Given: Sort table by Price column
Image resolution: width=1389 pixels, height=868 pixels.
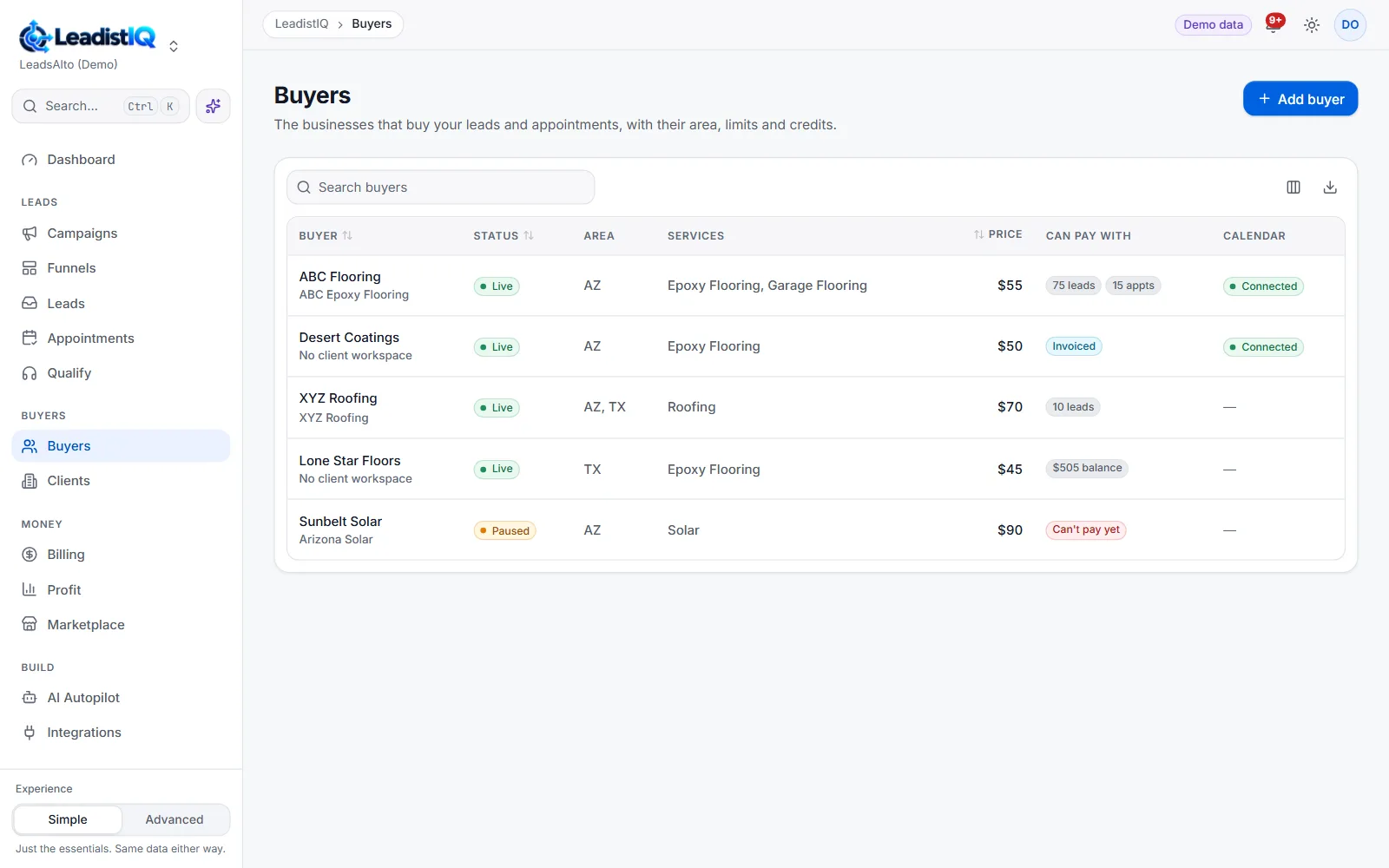Looking at the screenshot, I should [x=997, y=234].
